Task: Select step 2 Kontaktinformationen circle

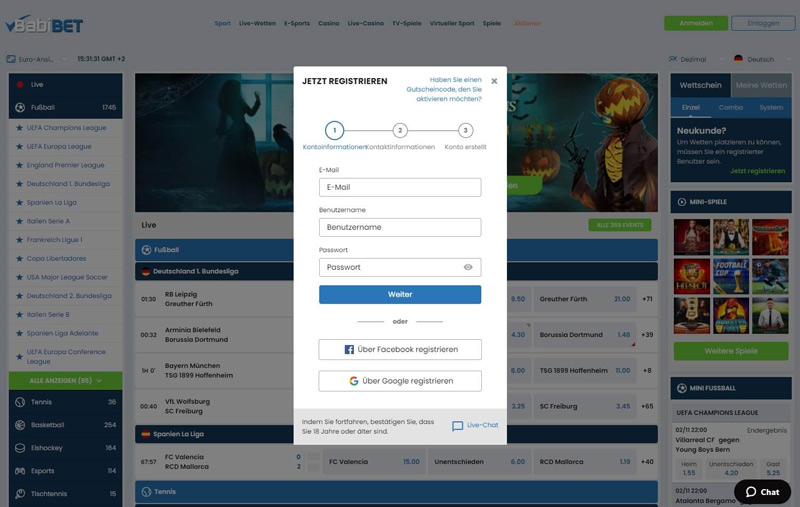Action: [400, 131]
